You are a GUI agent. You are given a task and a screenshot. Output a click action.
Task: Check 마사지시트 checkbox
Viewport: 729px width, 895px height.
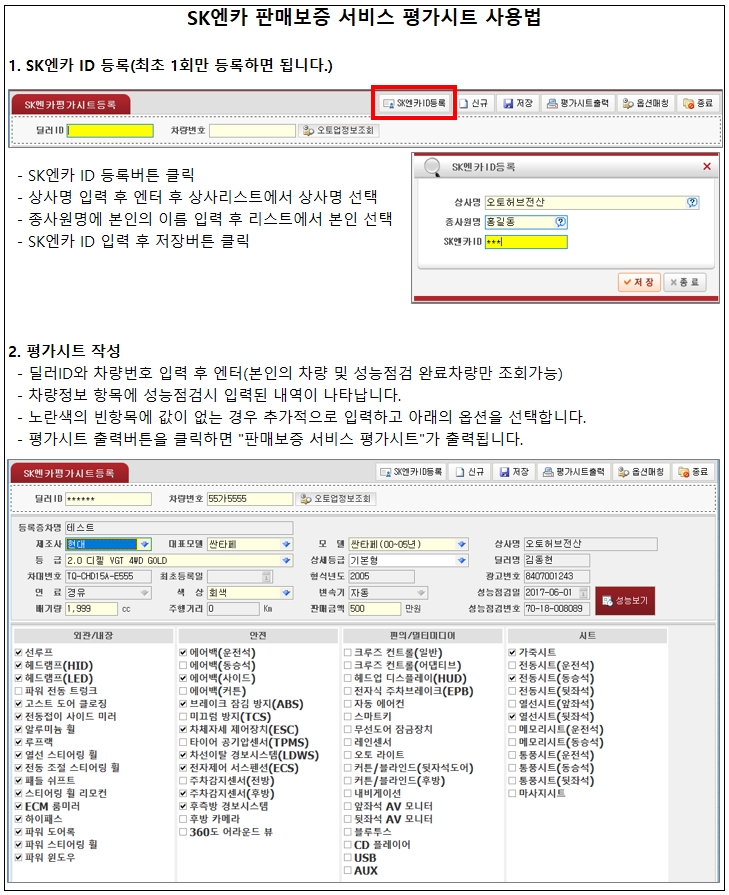(512, 793)
